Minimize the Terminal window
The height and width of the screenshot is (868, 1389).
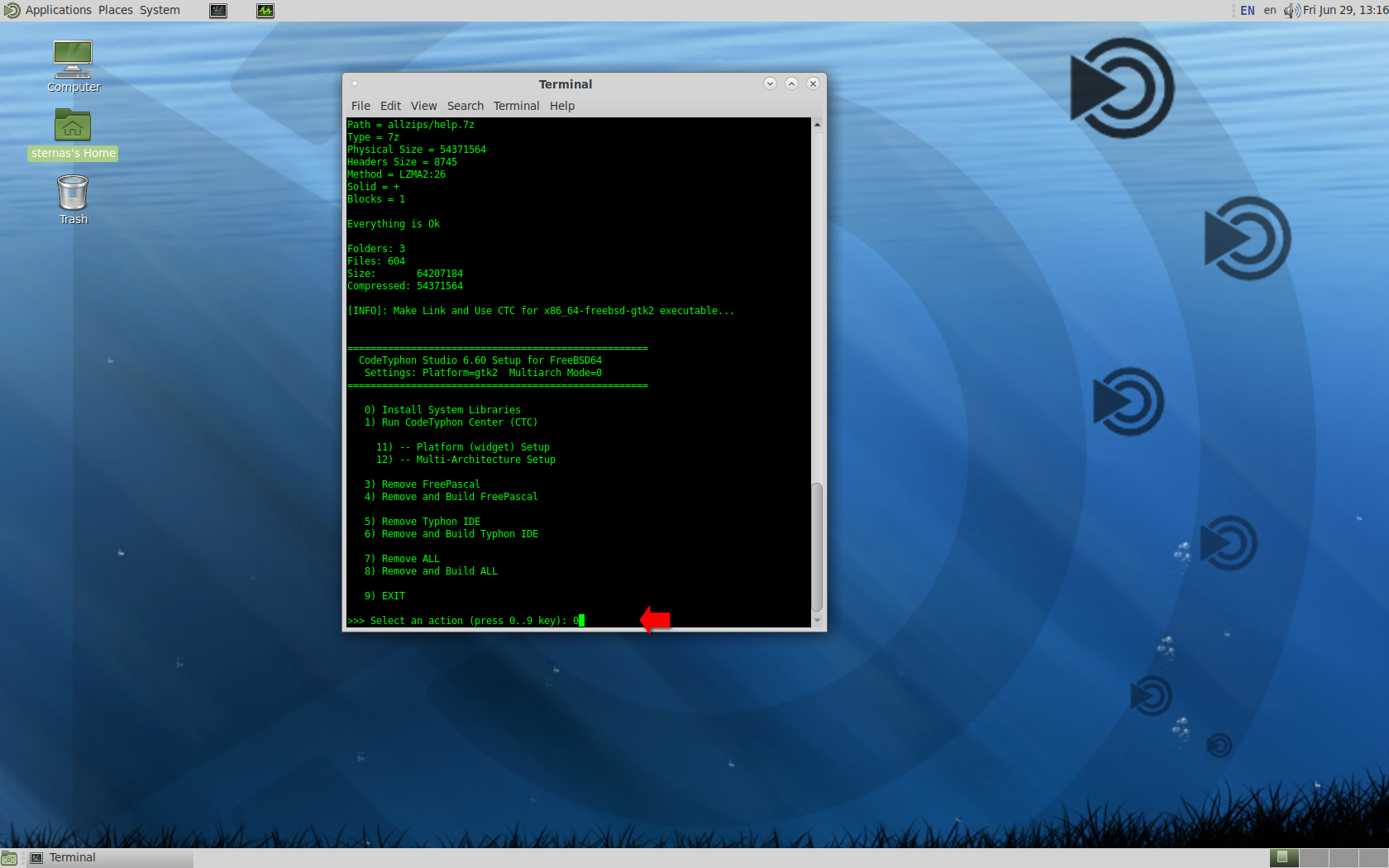(770, 83)
